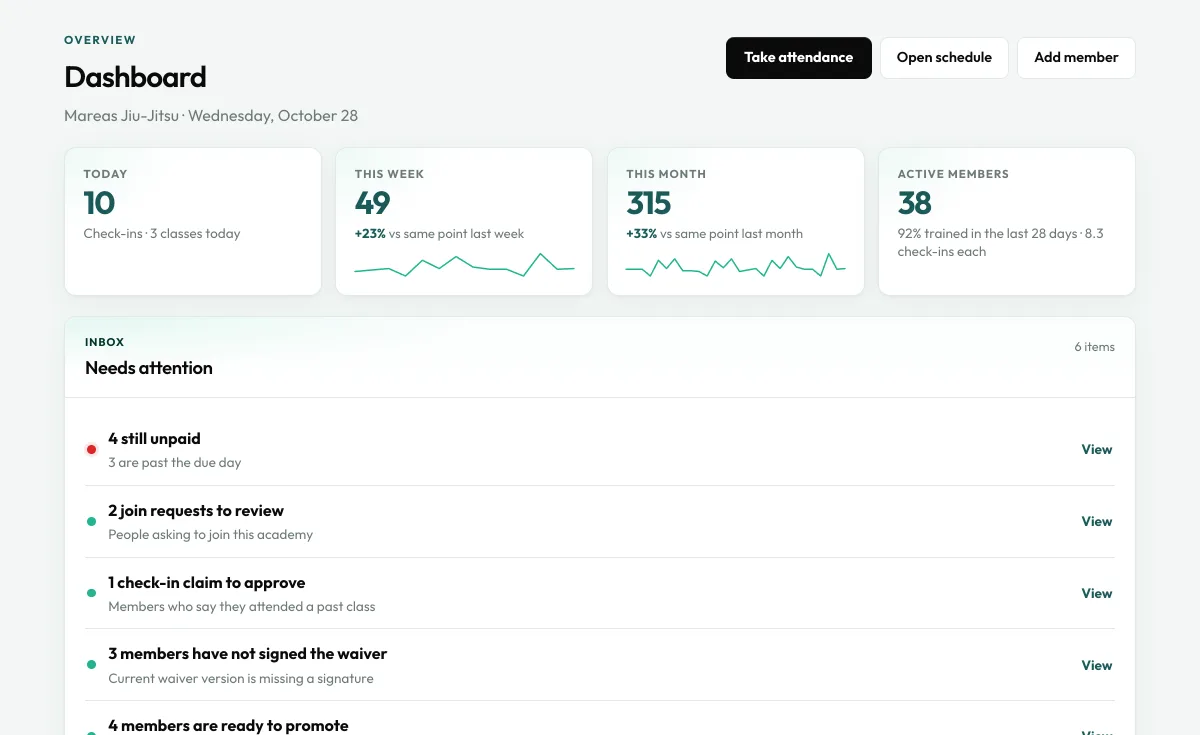1200x735 pixels.
Task: Select the Active Members card showing 38
Action: (x=1007, y=222)
